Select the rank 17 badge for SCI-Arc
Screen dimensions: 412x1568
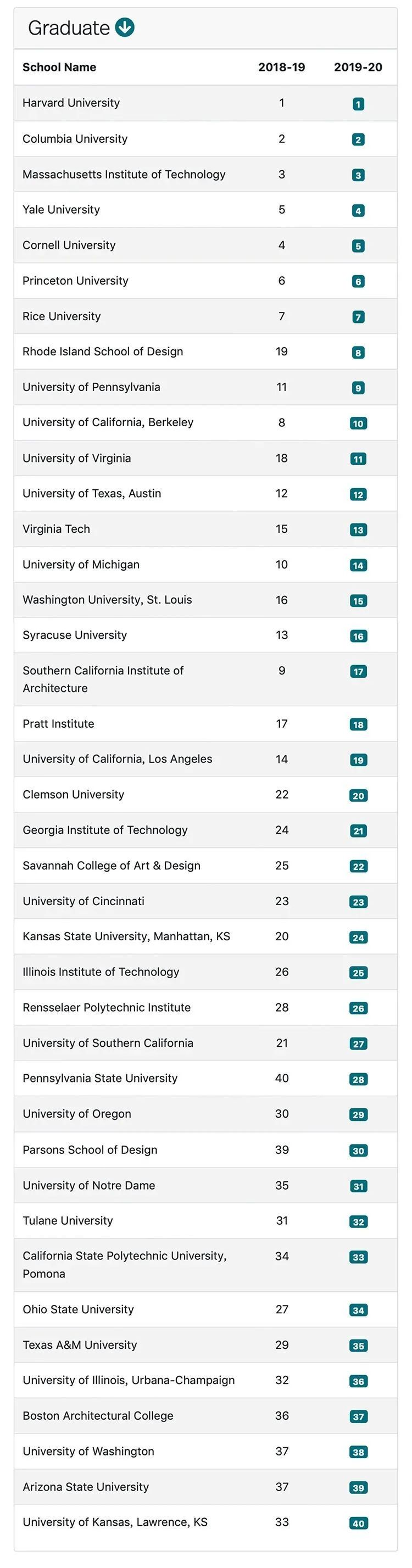coord(359,671)
